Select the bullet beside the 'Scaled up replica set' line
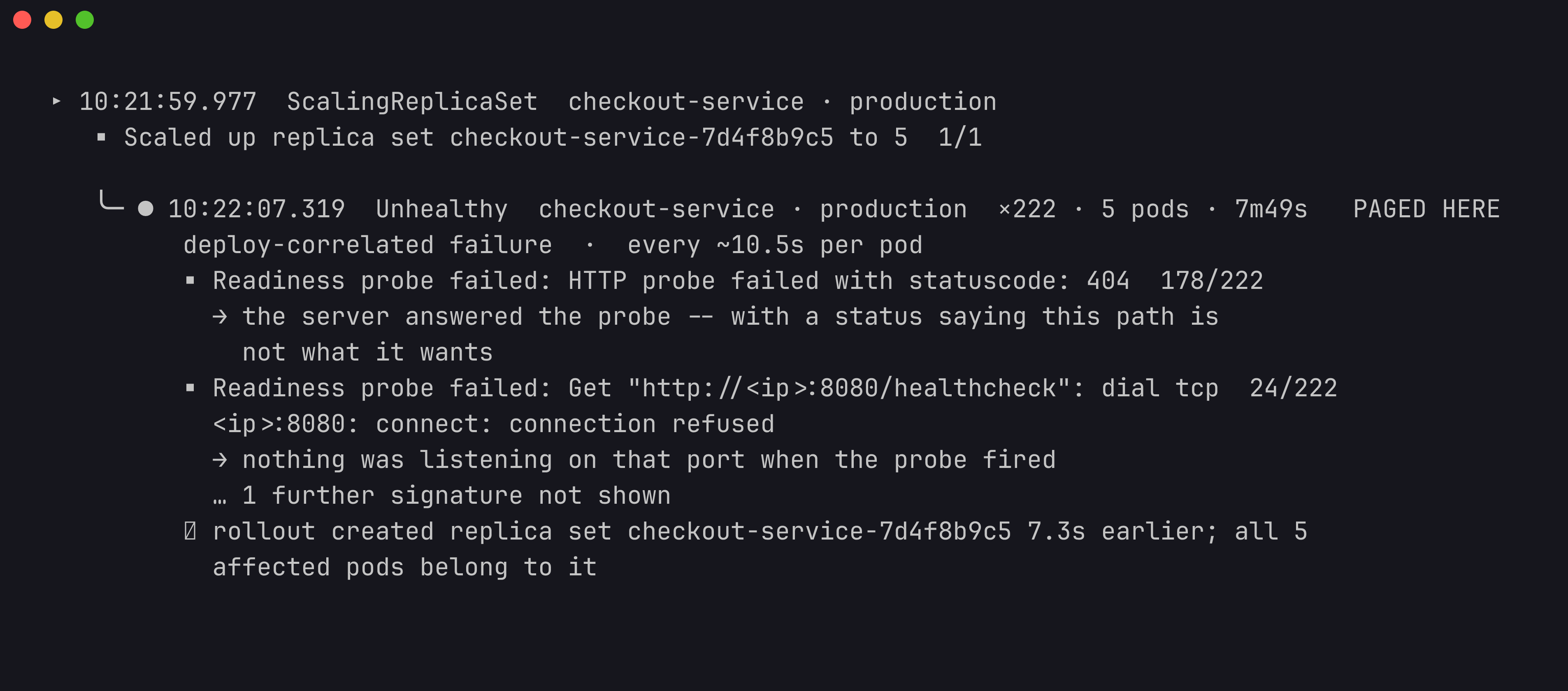Viewport: 1568px width, 691px height. pos(101,137)
